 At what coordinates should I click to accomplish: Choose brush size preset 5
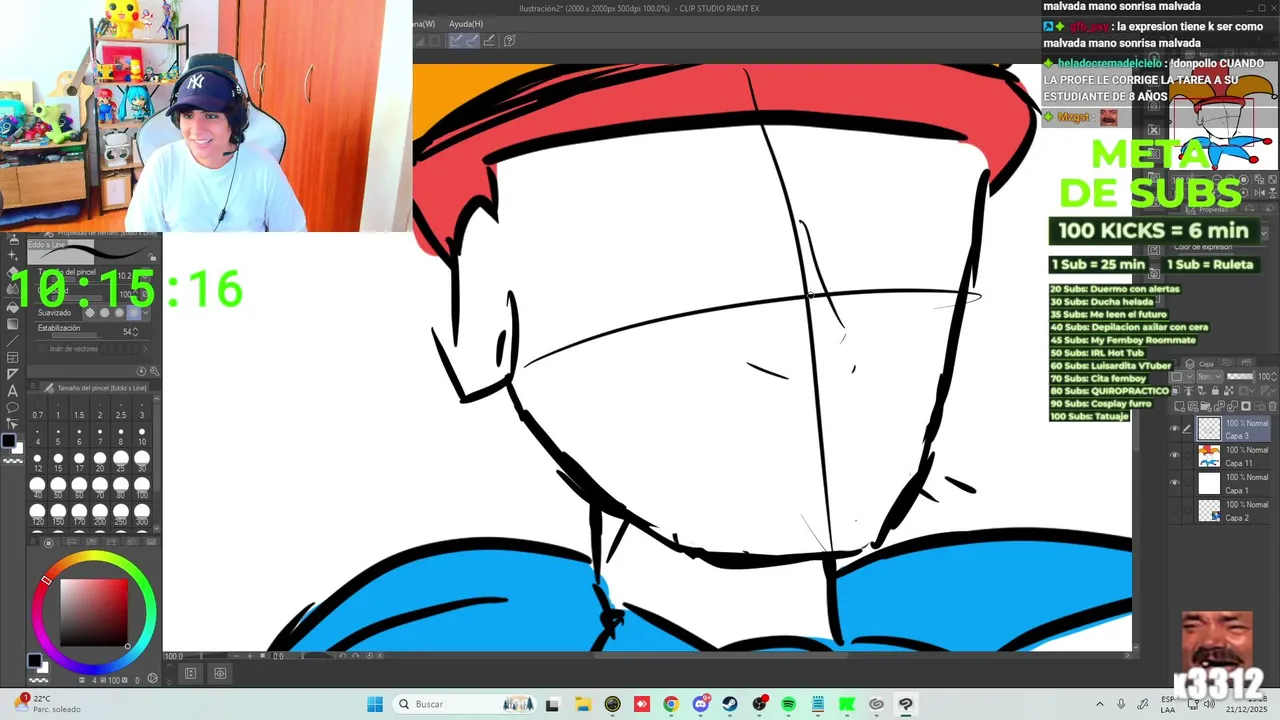[x=58, y=434]
